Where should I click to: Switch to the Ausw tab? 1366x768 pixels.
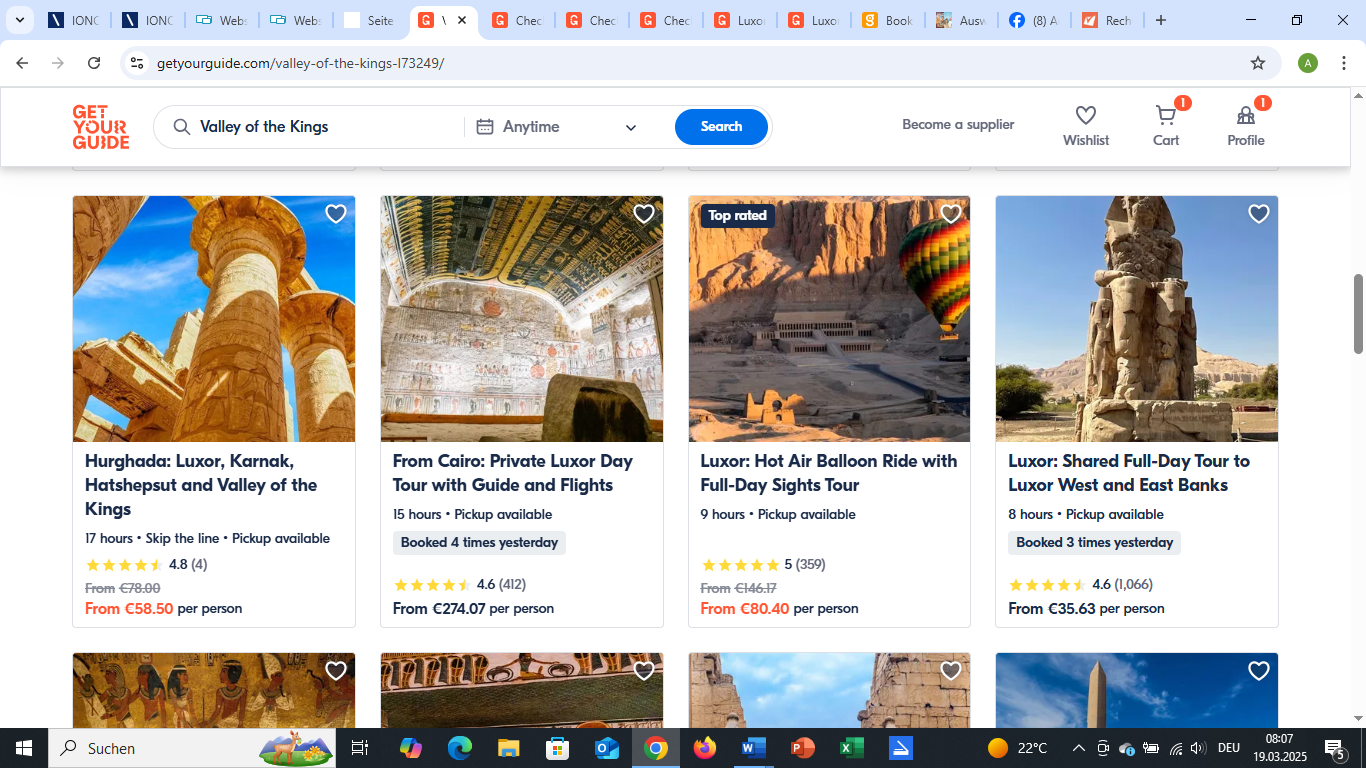click(961, 20)
